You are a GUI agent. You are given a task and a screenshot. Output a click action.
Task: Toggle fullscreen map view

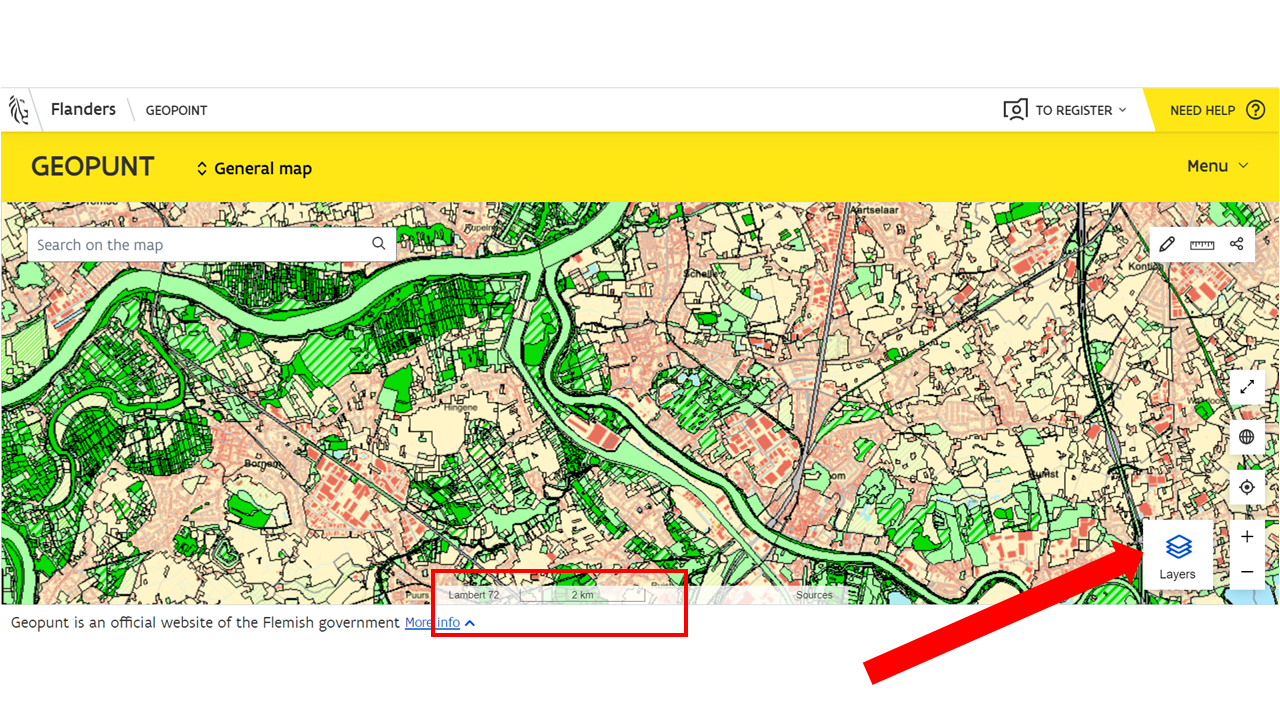coord(1247,387)
